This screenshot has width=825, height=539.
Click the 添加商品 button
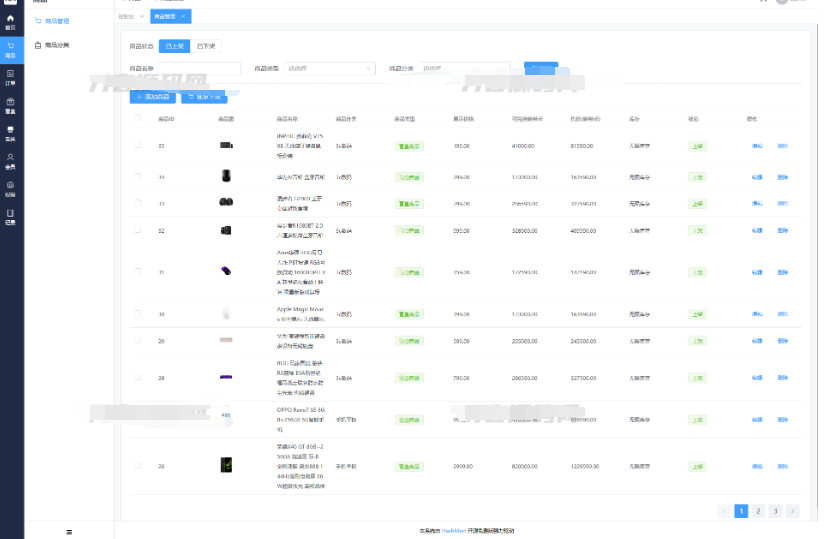153,97
